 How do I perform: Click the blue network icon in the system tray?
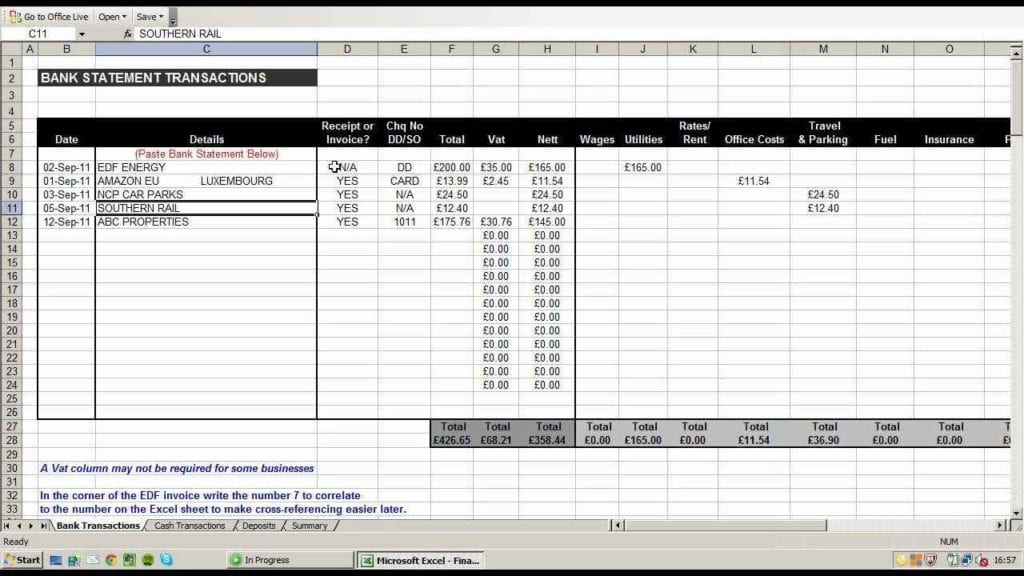(x=966, y=560)
